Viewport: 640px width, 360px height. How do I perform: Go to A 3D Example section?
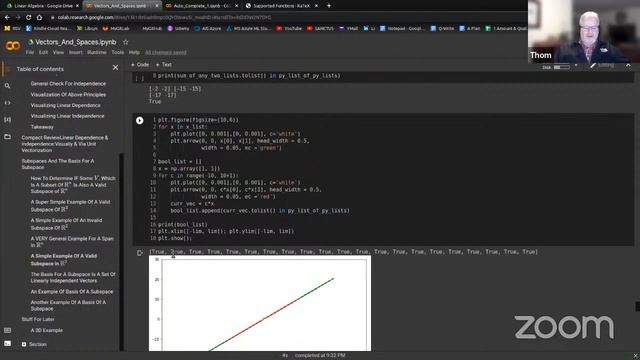point(47,330)
